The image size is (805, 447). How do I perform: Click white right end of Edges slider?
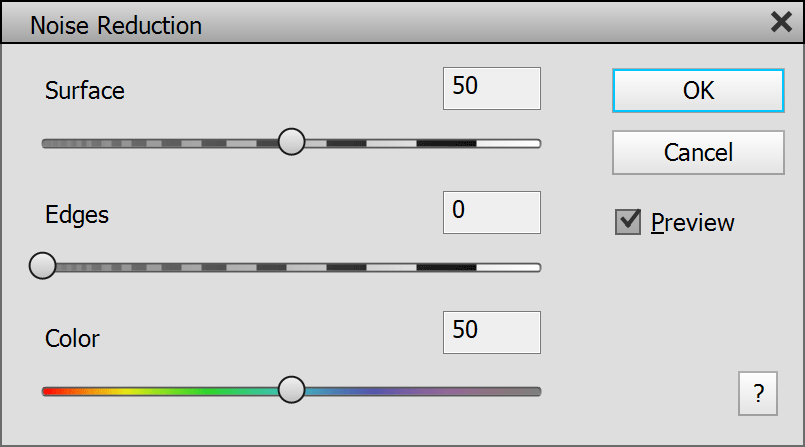click(510, 267)
